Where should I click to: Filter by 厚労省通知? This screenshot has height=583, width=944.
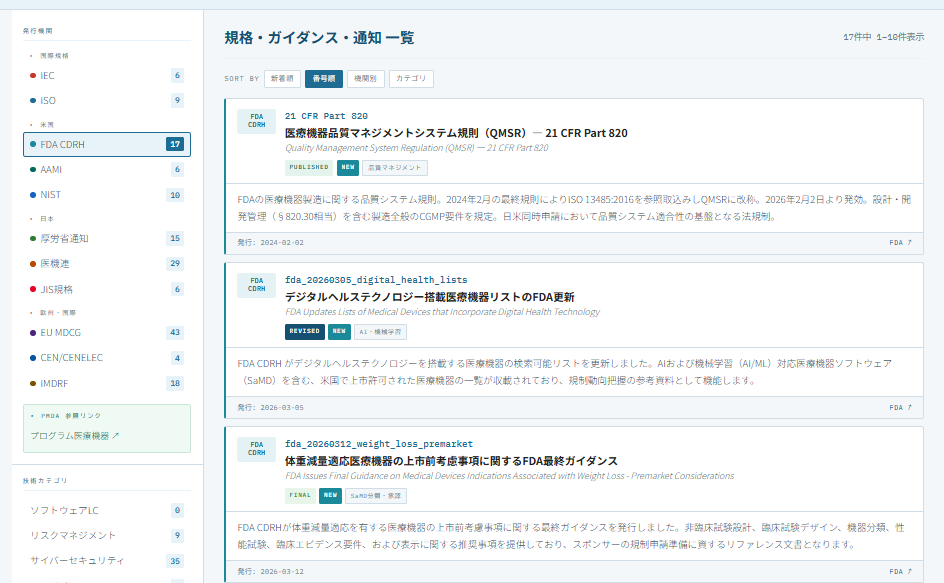(x=107, y=238)
